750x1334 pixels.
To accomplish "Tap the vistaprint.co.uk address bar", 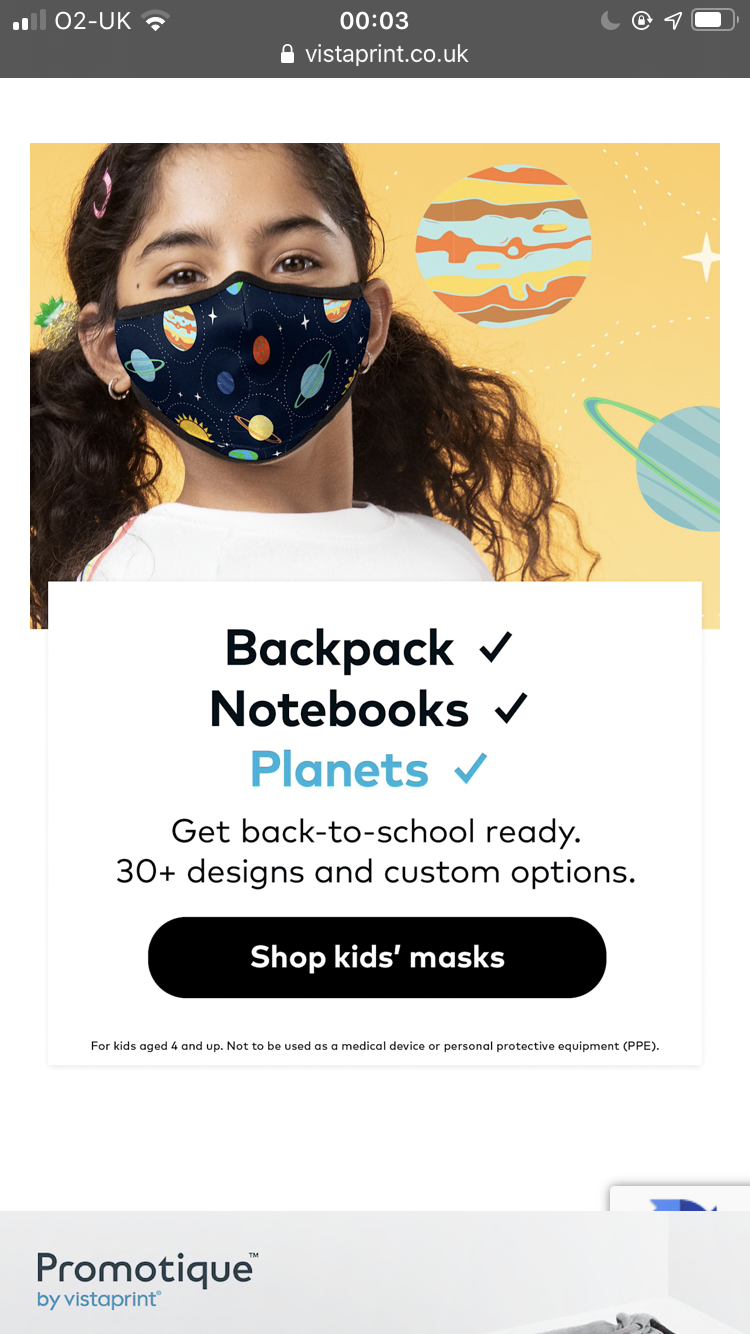I will [x=375, y=54].
